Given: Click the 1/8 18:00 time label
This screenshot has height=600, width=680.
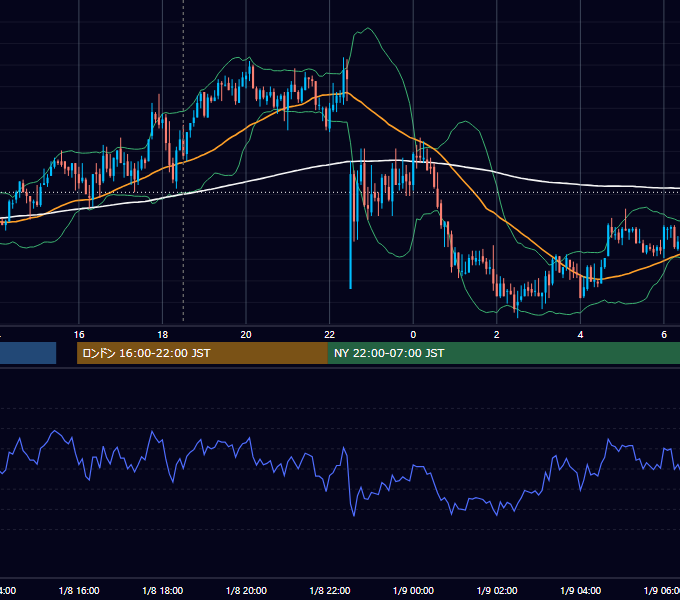Looking at the screenshot, I should pos(163,590).
